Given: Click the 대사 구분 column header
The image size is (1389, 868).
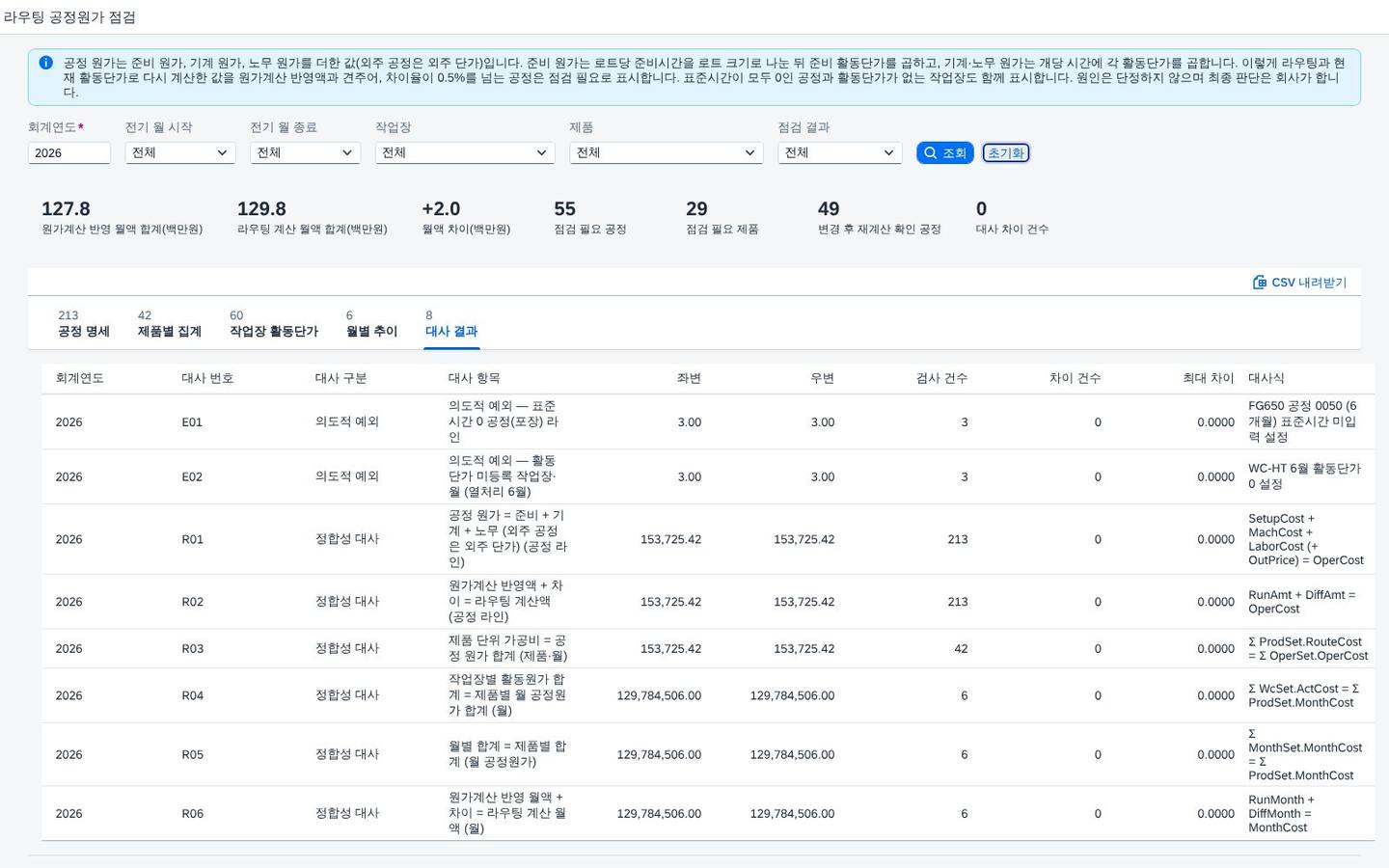Looking at the screenshot, I should [x=340, y=378].
